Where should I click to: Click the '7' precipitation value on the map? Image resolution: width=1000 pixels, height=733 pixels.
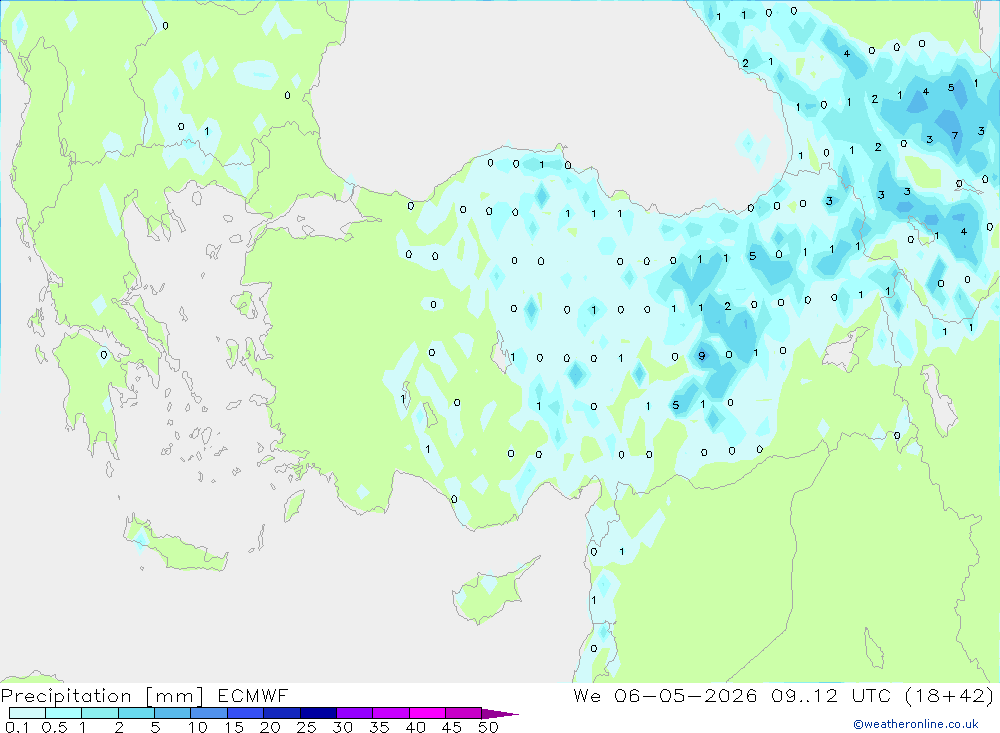point(955,135)
